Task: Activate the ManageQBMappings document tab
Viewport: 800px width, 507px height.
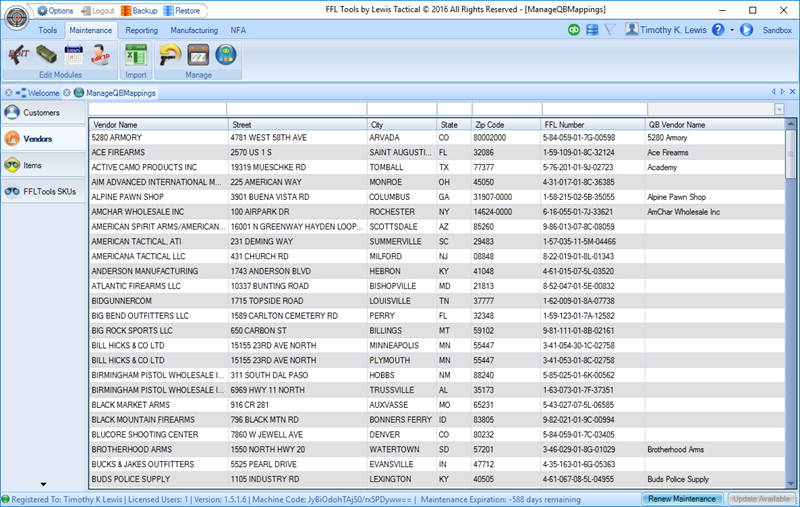Action: click(120, 93)
